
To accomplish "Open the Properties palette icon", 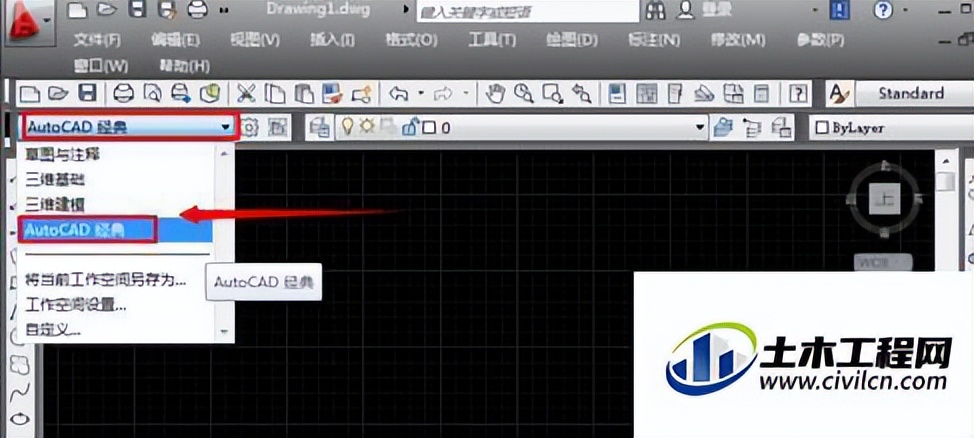I will coord(617,94).
